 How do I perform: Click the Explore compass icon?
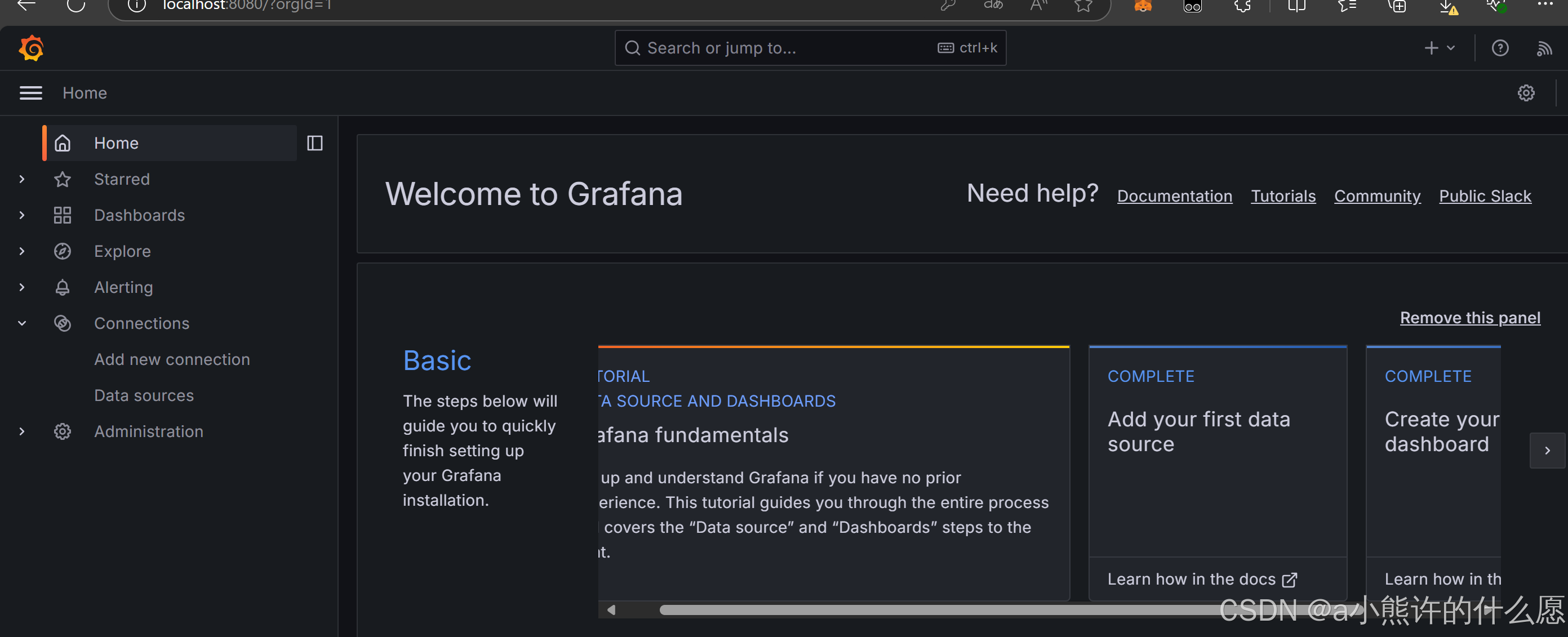(x=63, y=251)
